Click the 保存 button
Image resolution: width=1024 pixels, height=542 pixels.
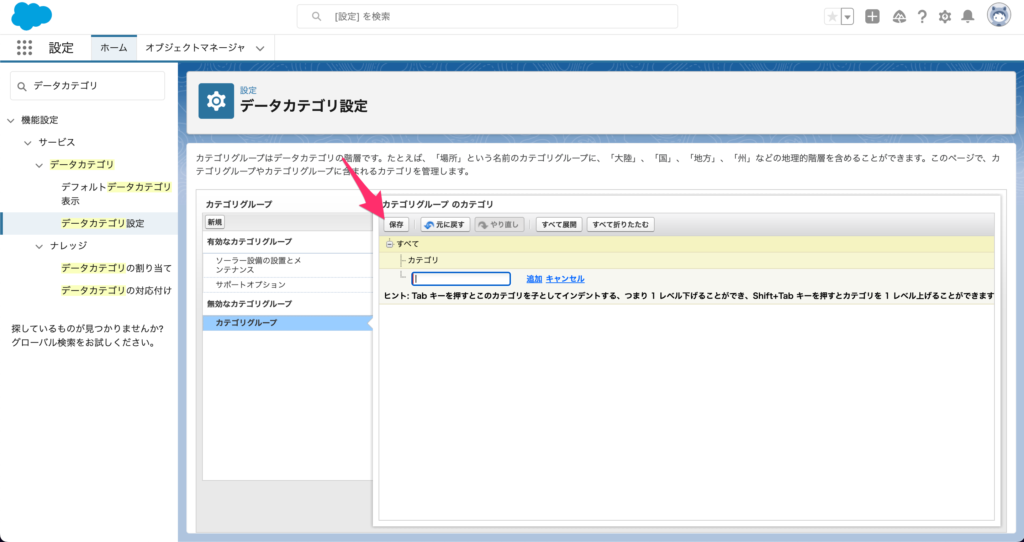click(396, 225)
